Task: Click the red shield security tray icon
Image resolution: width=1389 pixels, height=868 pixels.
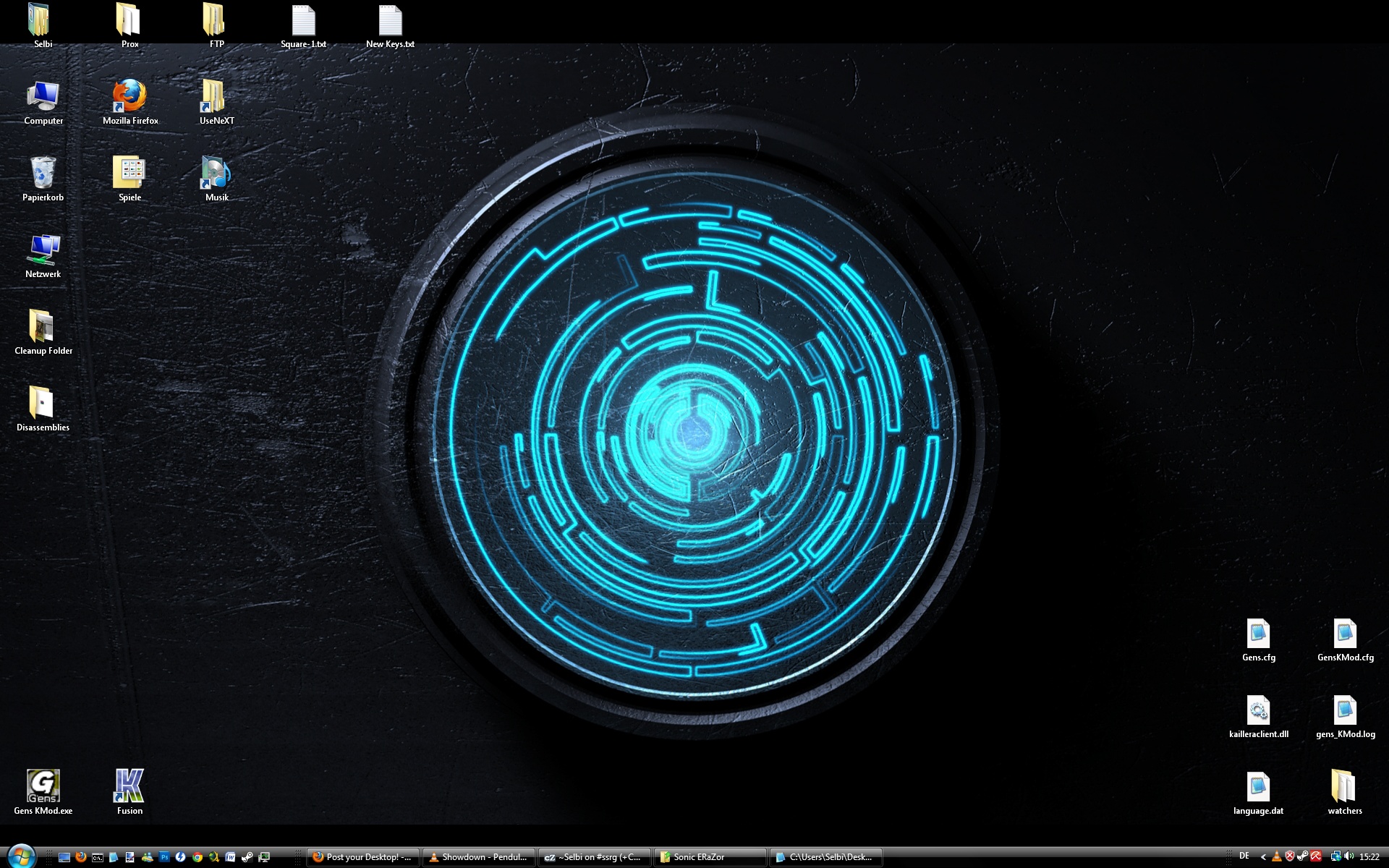Action: point(1290,856)
